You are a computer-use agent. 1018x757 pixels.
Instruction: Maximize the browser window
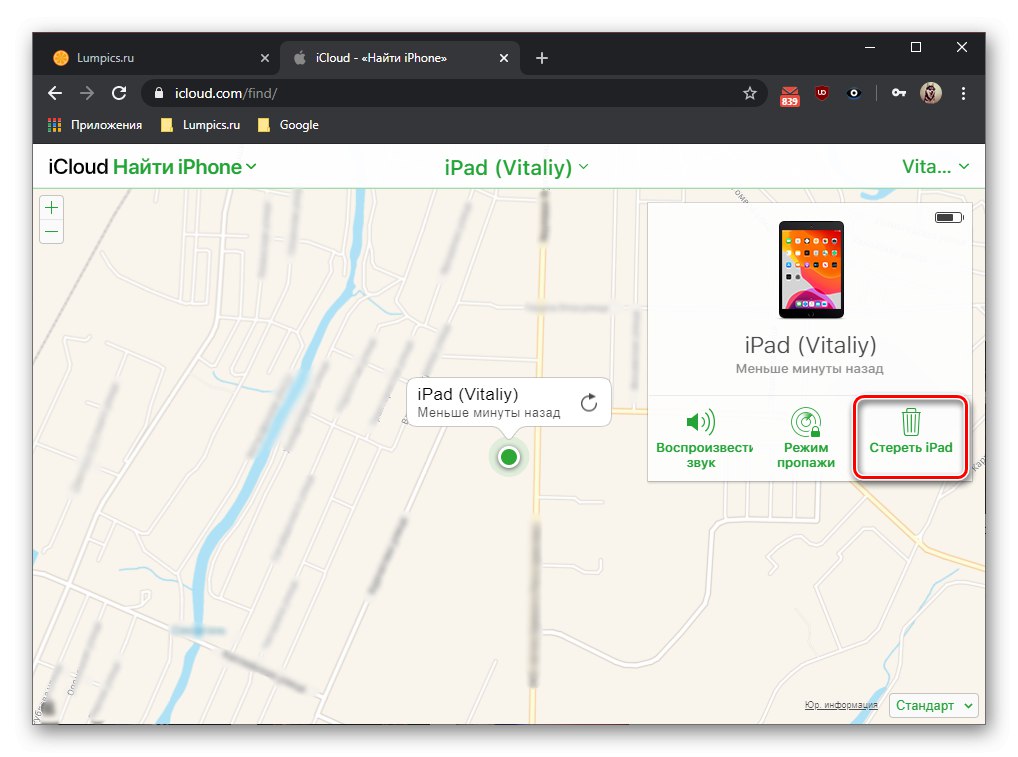coord(916,47)
